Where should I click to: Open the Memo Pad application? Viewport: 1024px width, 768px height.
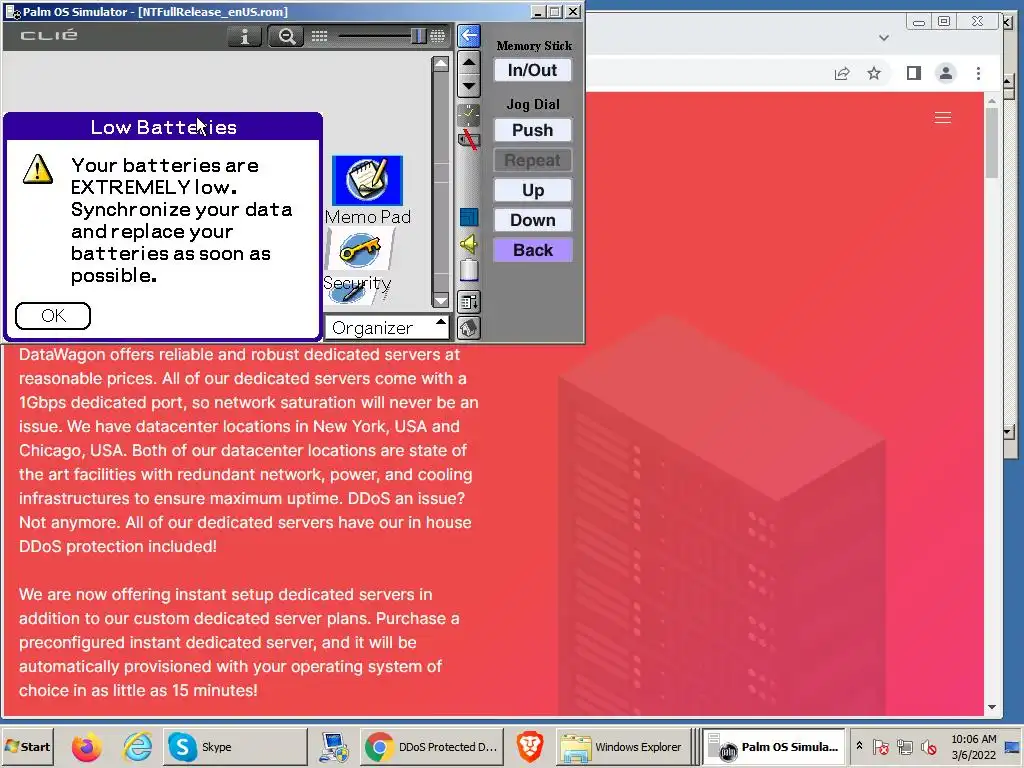click(x=368, y=189)
